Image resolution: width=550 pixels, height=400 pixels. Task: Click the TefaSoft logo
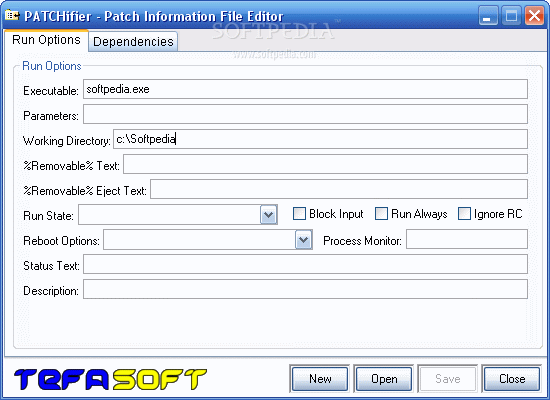click(x=110, y=379)
